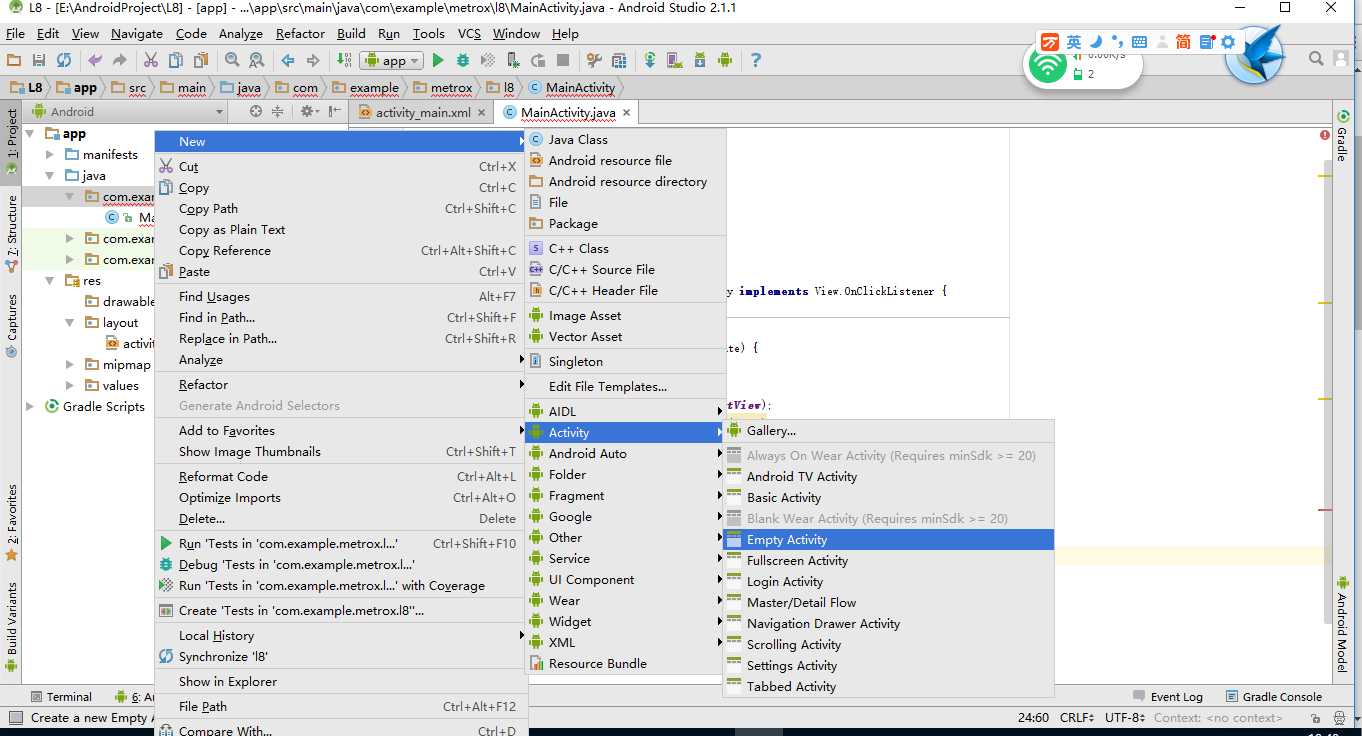This screenshot has height=736, width=1362.
Task: Open the Android Device Monitor icon
Action: pos(724,60)
